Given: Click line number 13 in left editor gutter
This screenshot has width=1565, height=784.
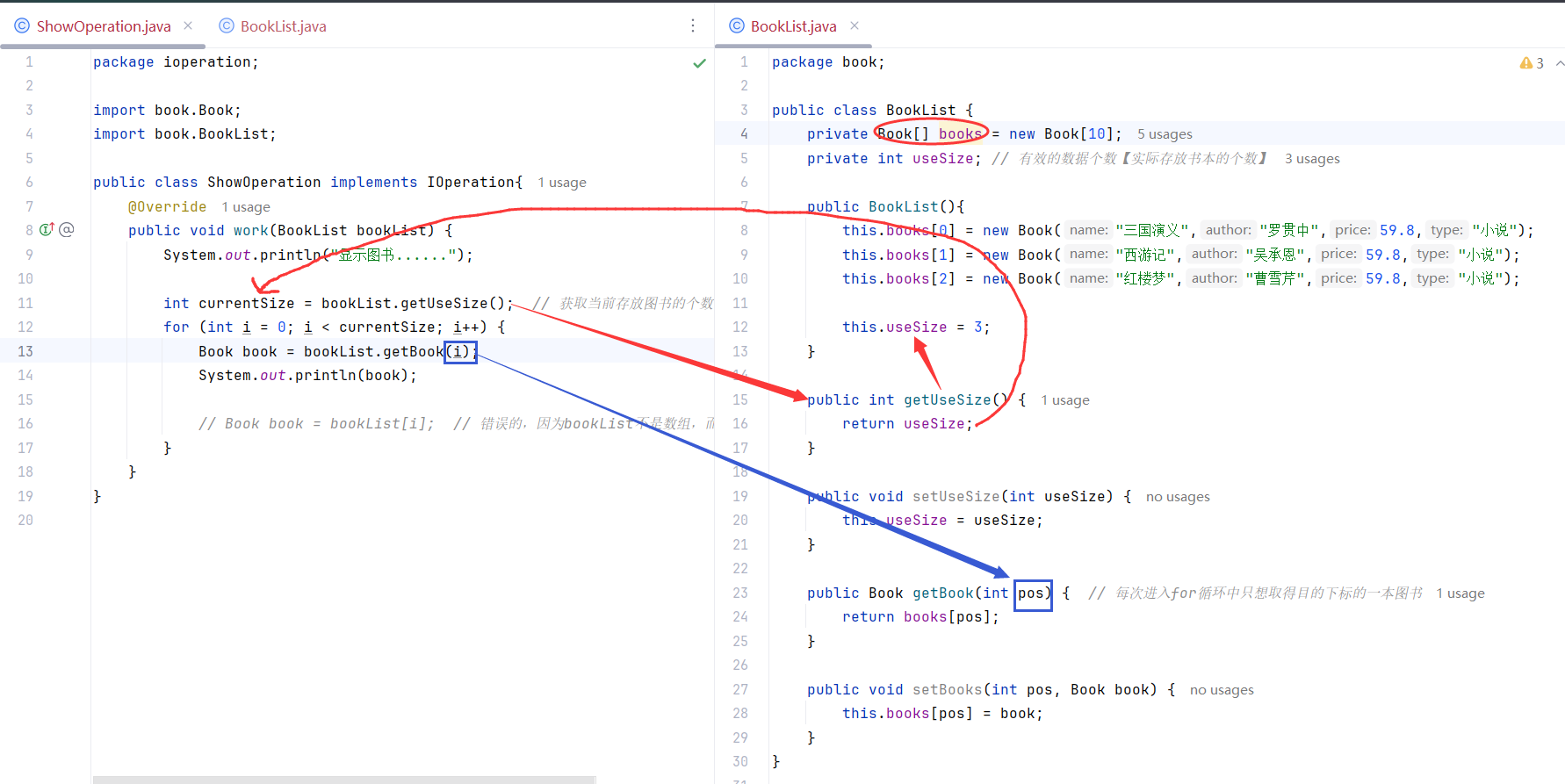Looking at the screenshot, I should coord(25,351).
